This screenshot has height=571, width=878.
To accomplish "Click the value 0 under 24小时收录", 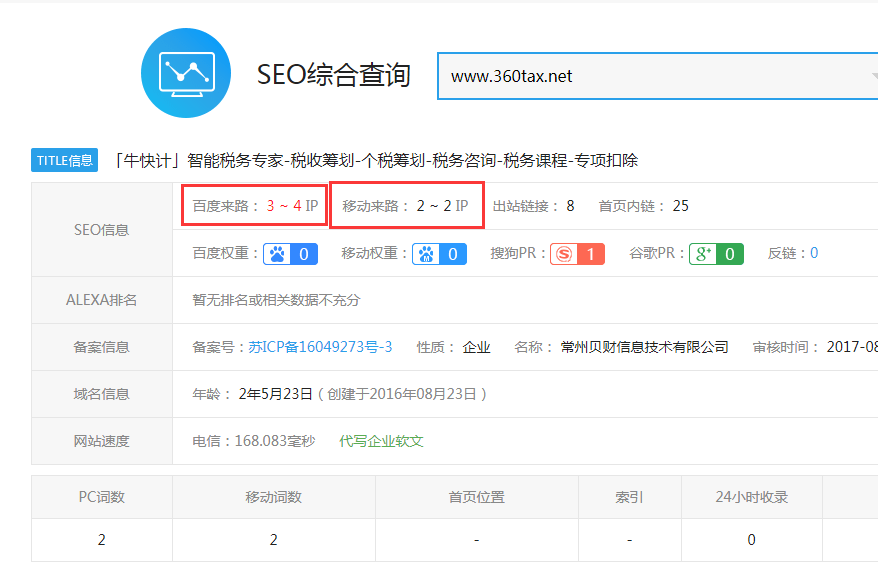I will 752,540.
